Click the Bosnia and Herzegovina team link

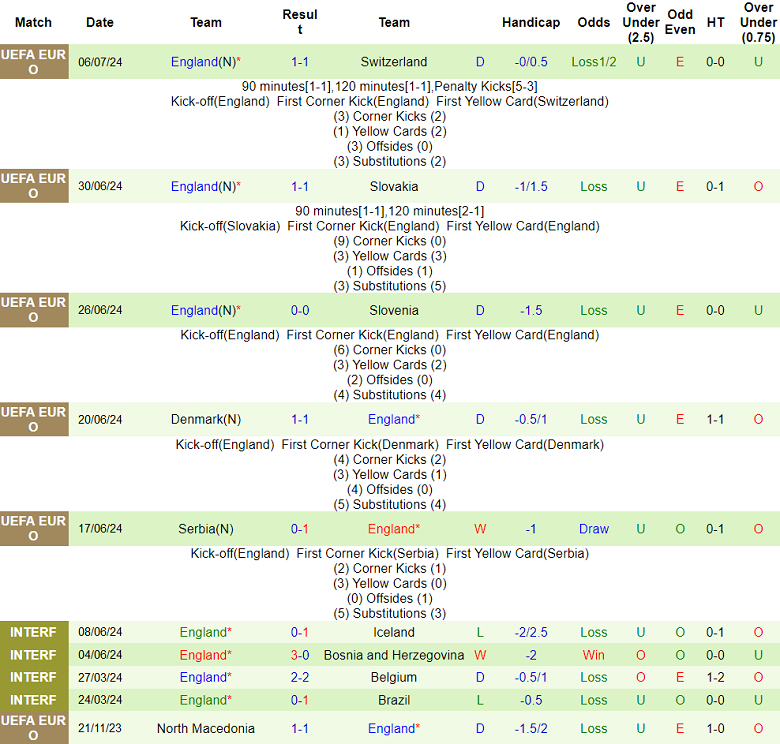tap(393, 655)
